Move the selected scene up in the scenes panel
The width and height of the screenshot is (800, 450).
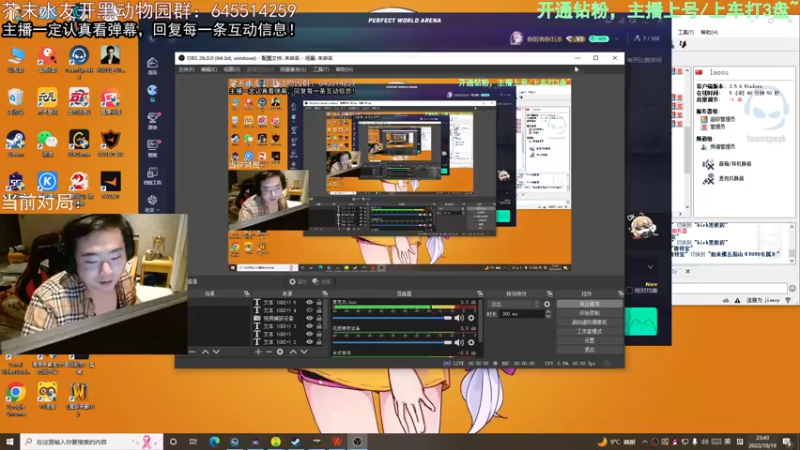point(205,352)
